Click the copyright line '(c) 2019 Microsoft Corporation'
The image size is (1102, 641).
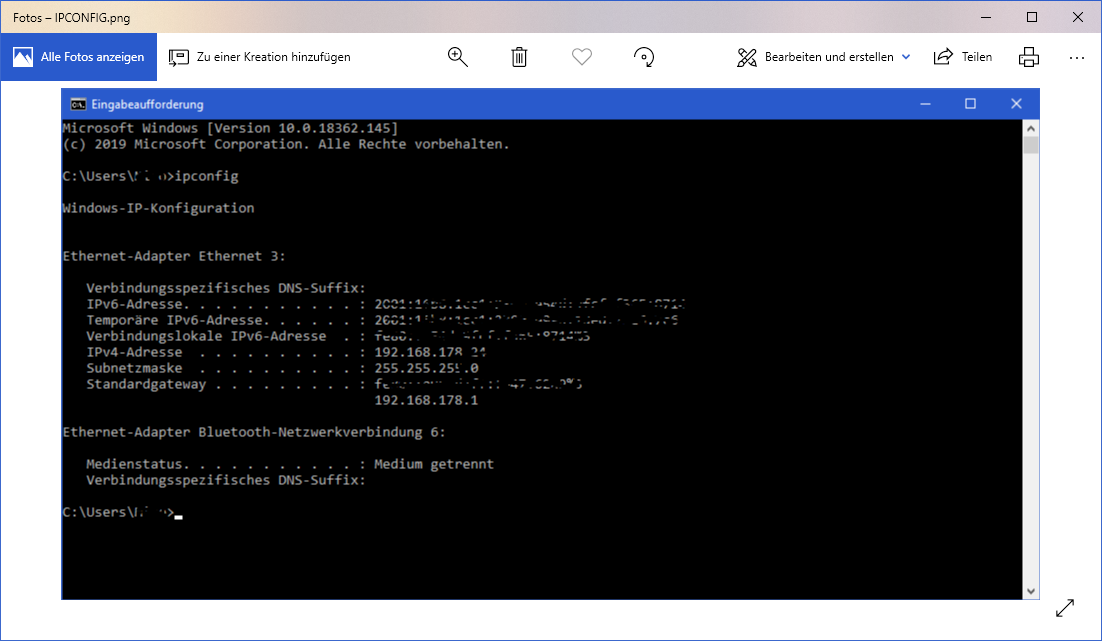pos(186,144)
